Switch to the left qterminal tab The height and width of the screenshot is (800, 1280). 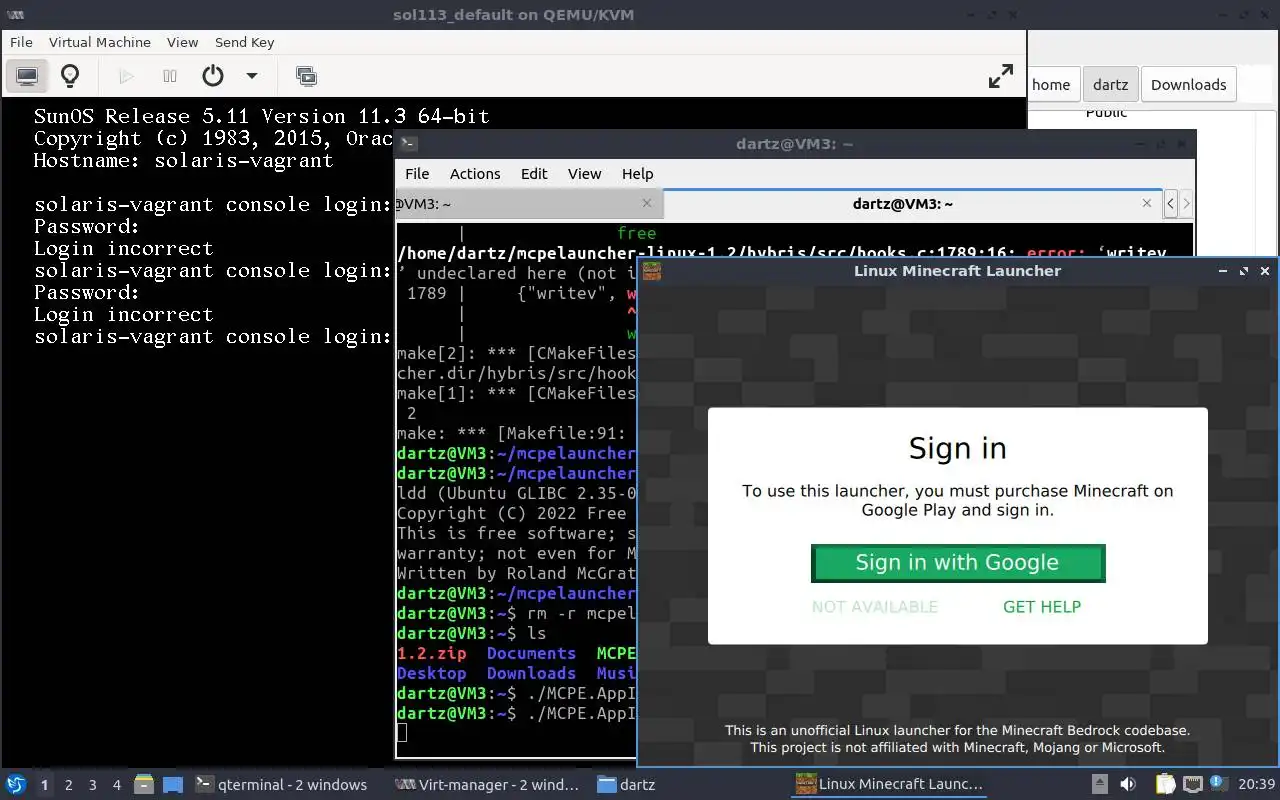coord(528,203)
